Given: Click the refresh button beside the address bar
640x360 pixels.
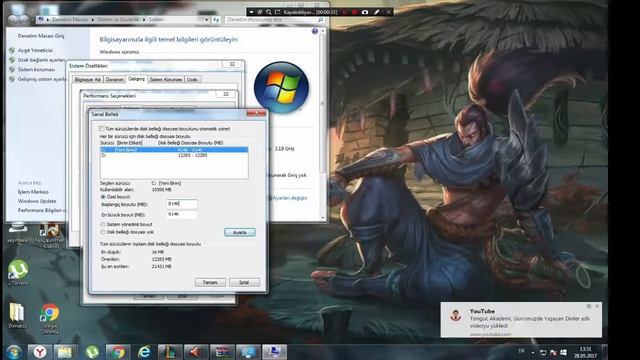Looking at the screenshot, I should (x=216, y=20).
